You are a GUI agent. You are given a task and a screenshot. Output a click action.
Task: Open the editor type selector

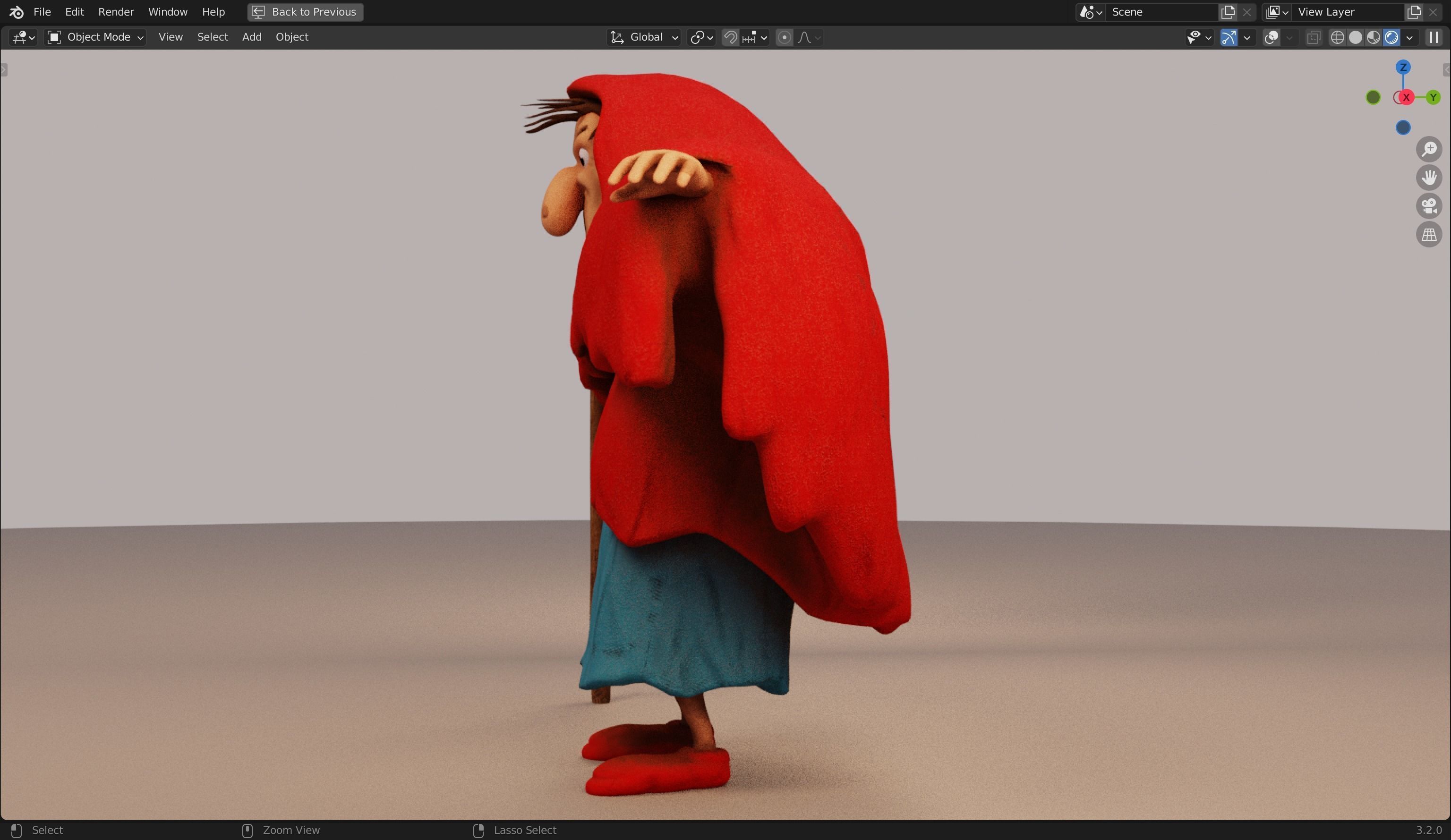click(x=24, y=37)
